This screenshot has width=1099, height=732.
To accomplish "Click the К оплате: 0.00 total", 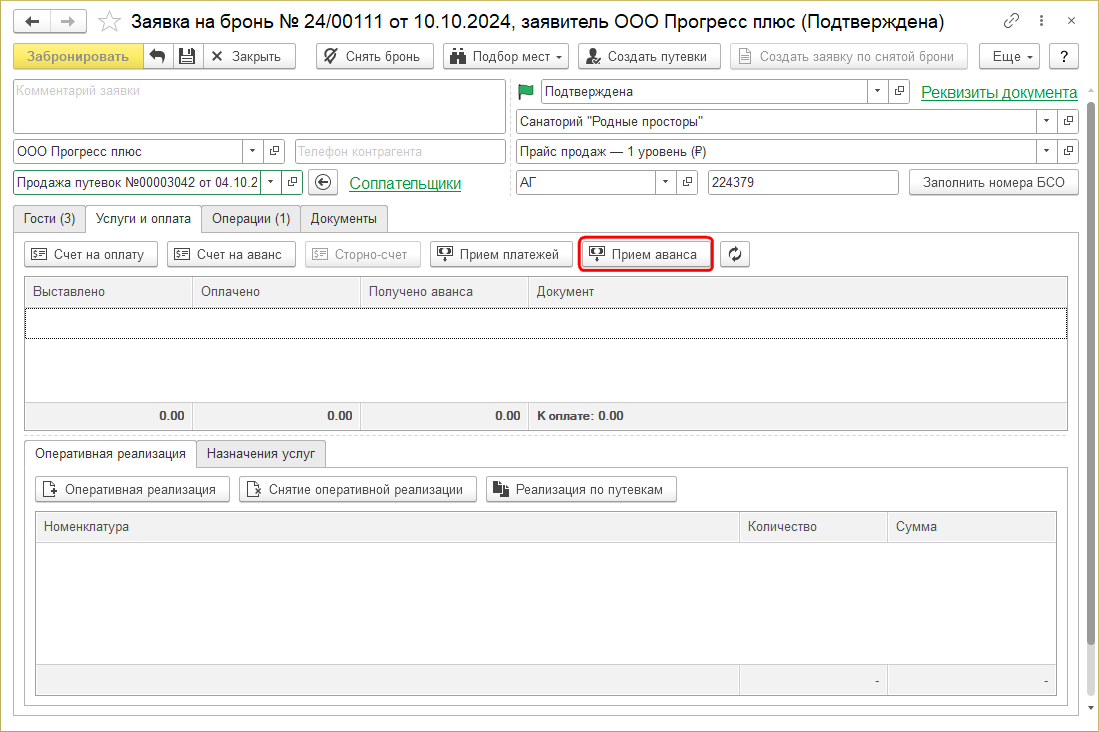I will [580, 416].
